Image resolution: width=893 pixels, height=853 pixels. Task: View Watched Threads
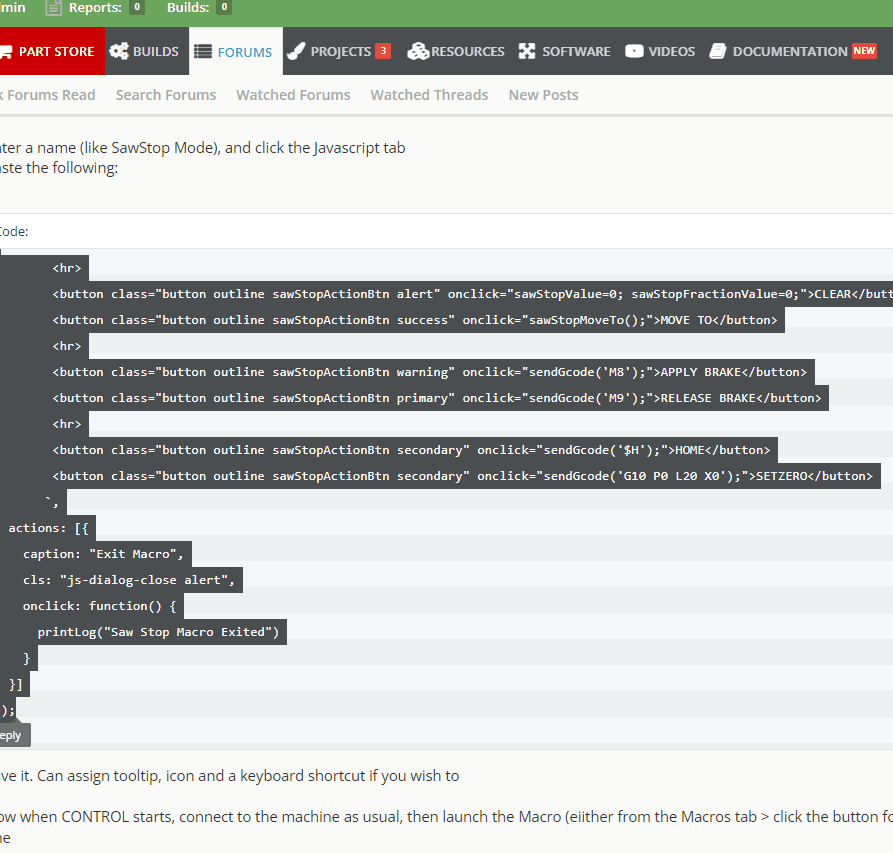click(x=429, y=95)
